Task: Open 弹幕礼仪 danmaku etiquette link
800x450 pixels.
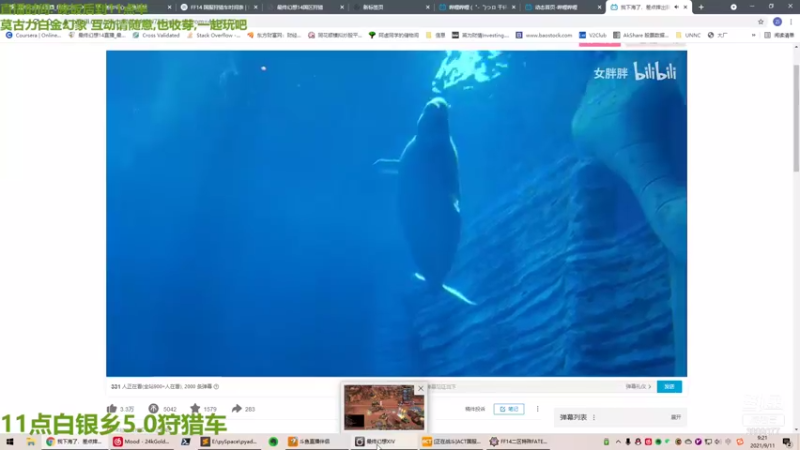Action: click(x=638, y=387)
